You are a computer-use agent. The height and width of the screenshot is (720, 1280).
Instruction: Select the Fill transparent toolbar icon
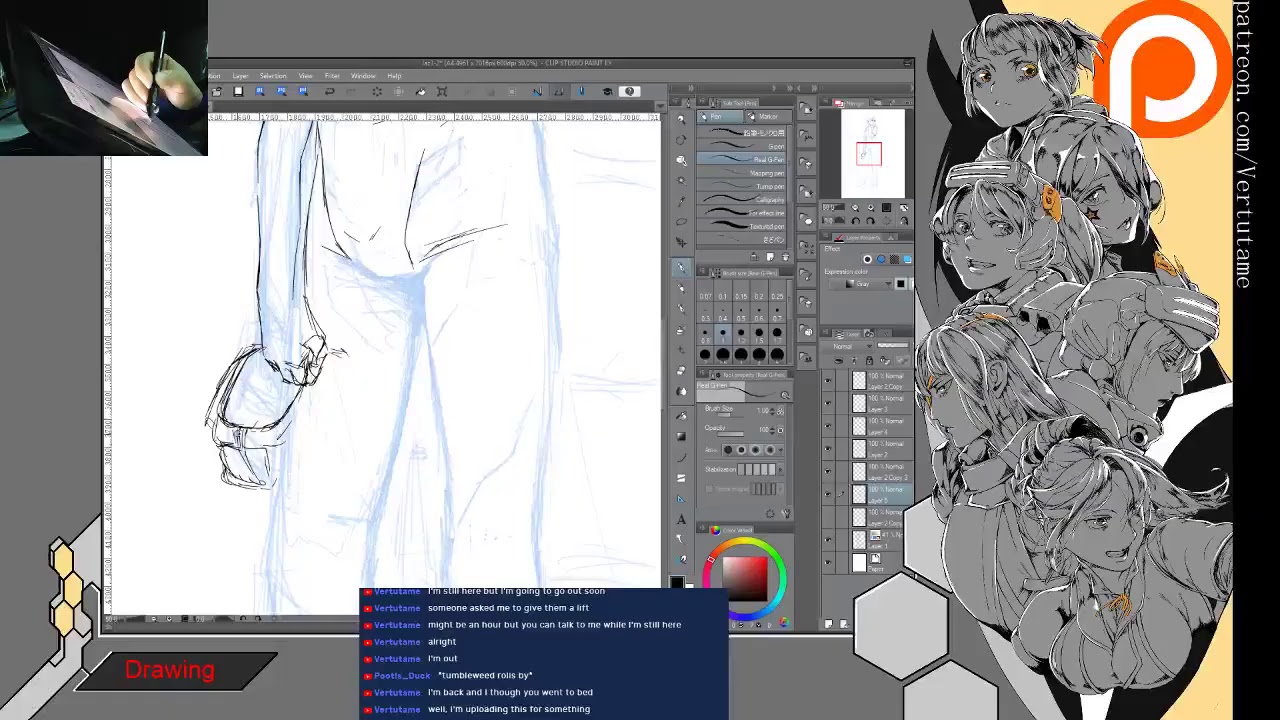[420, 92]
